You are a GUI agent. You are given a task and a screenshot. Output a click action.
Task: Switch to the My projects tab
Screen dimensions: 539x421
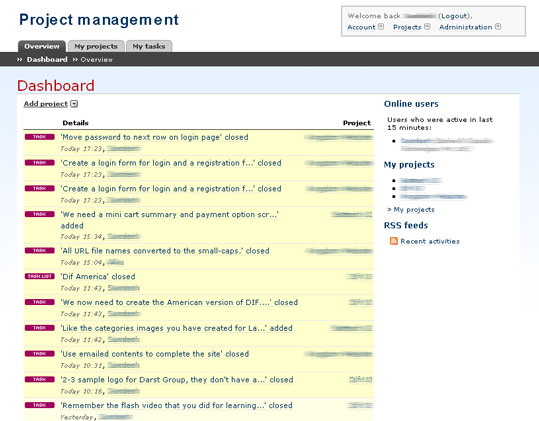point(96,46)
